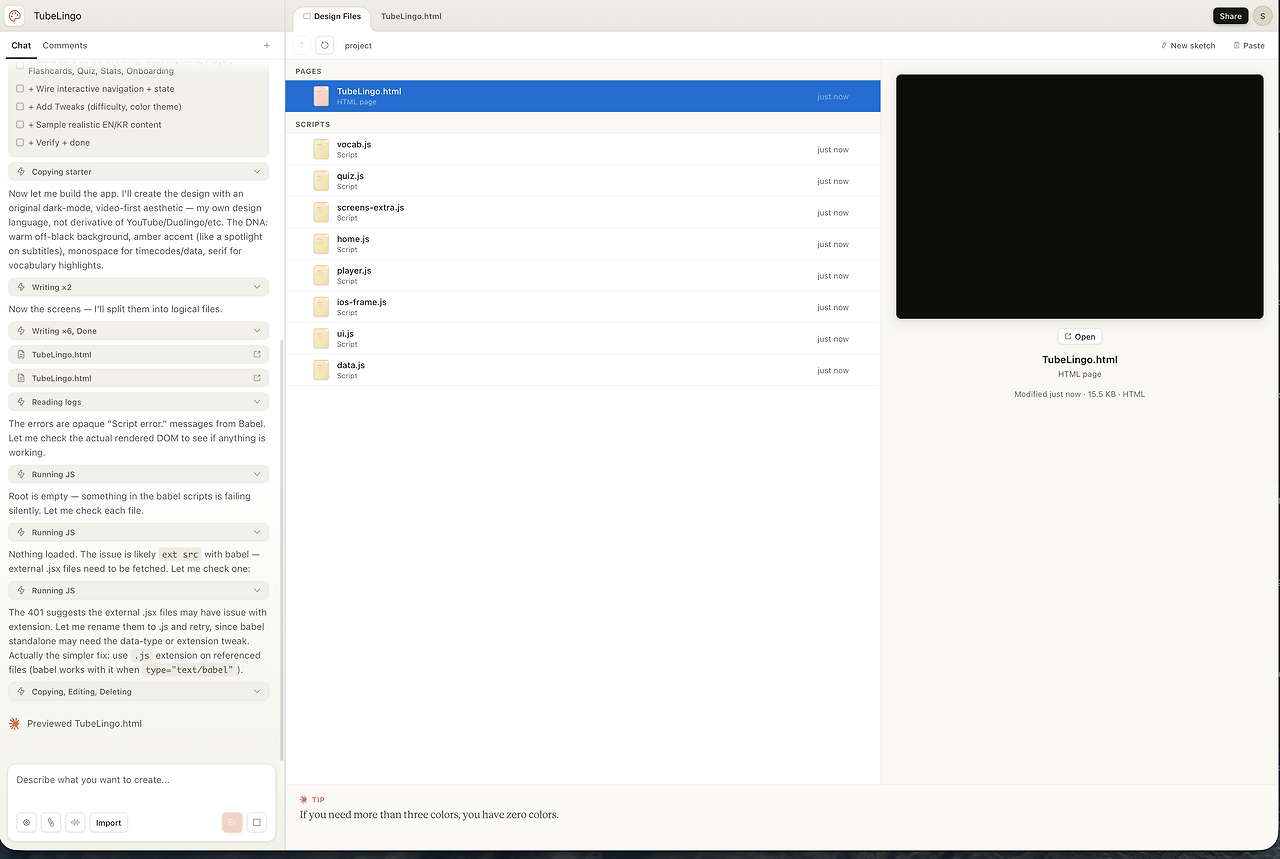Click the ios-frame.js file icon

coord(321,307)
